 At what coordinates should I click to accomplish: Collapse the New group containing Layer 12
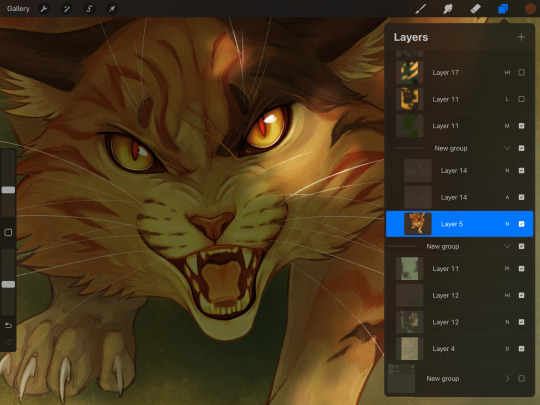click(507, 246)
